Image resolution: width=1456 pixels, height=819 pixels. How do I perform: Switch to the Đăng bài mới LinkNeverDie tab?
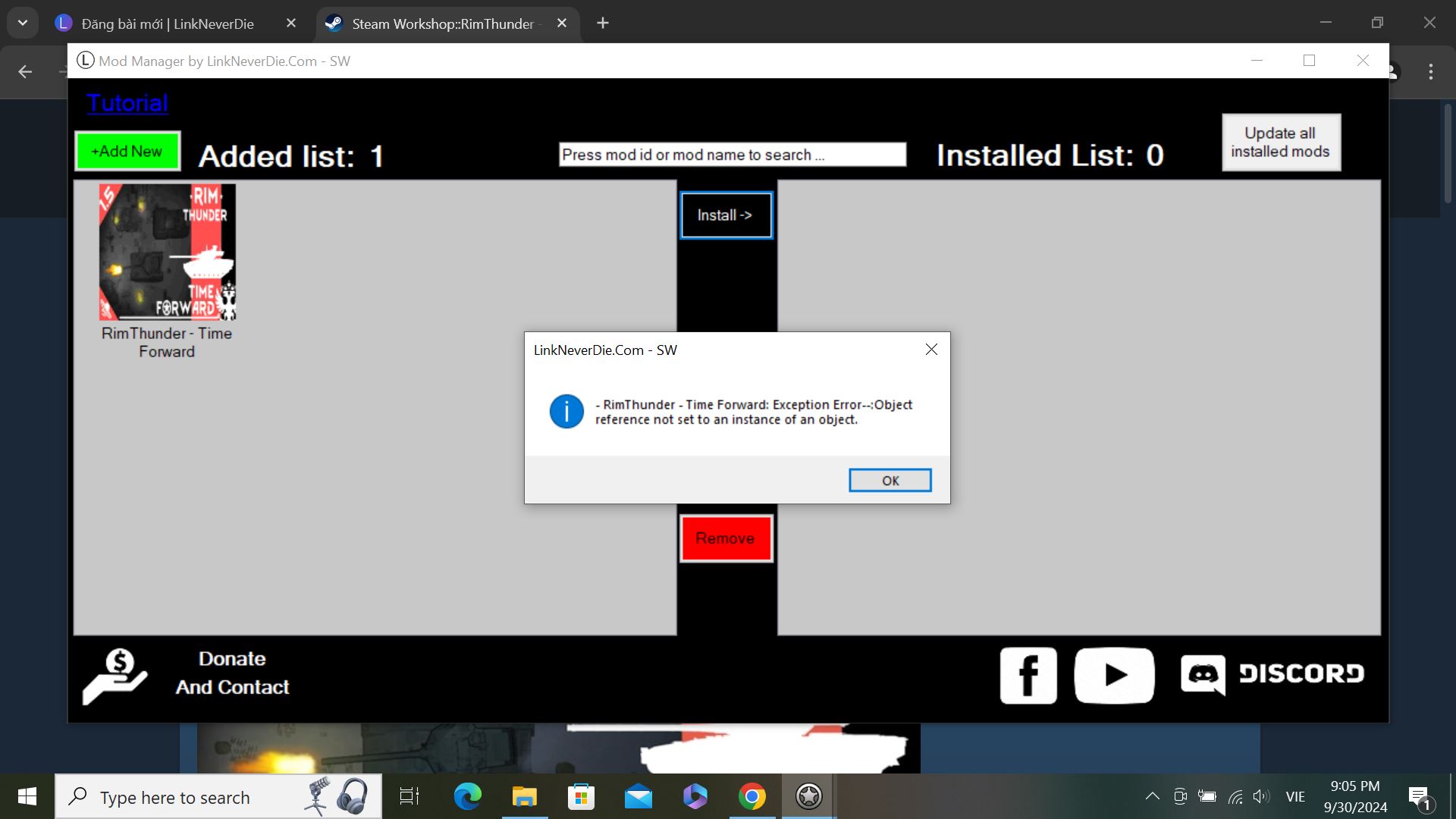click(x=167, y=24)
